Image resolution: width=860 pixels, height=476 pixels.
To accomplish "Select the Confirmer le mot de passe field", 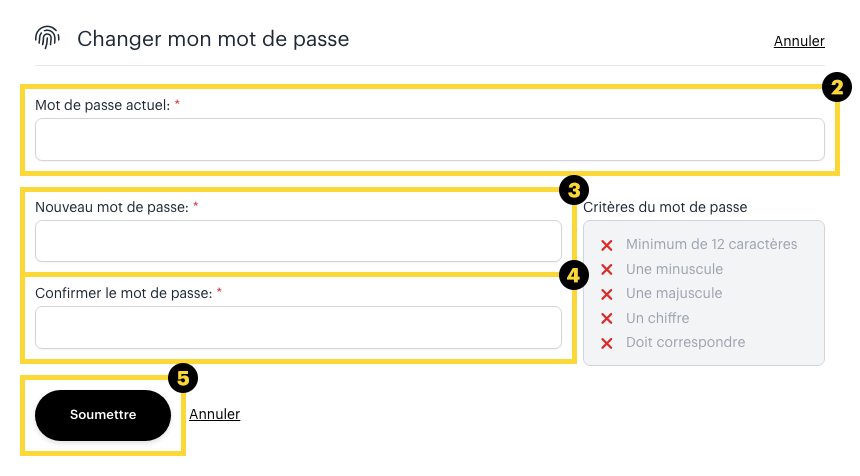I will (298, 327).
